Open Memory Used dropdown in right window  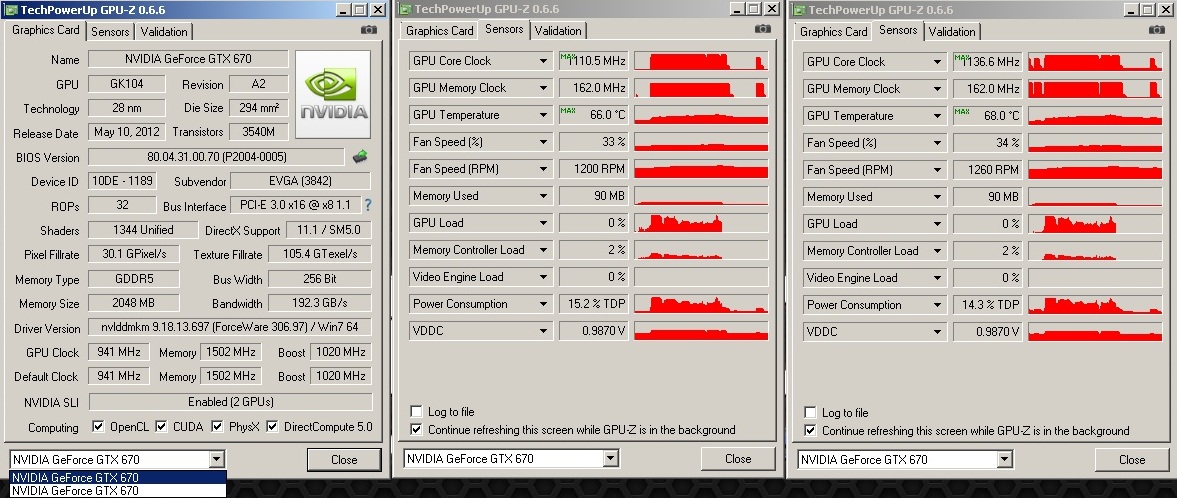point(938,197)
